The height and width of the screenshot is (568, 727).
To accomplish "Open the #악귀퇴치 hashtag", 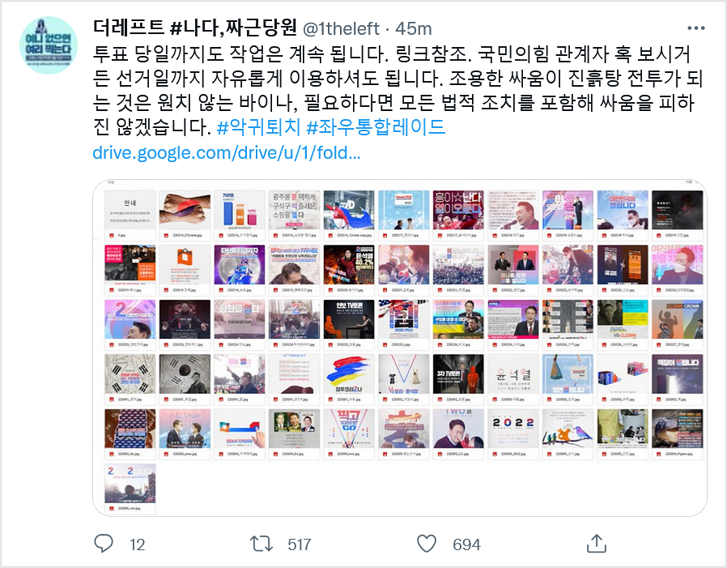I will (259, 127).
